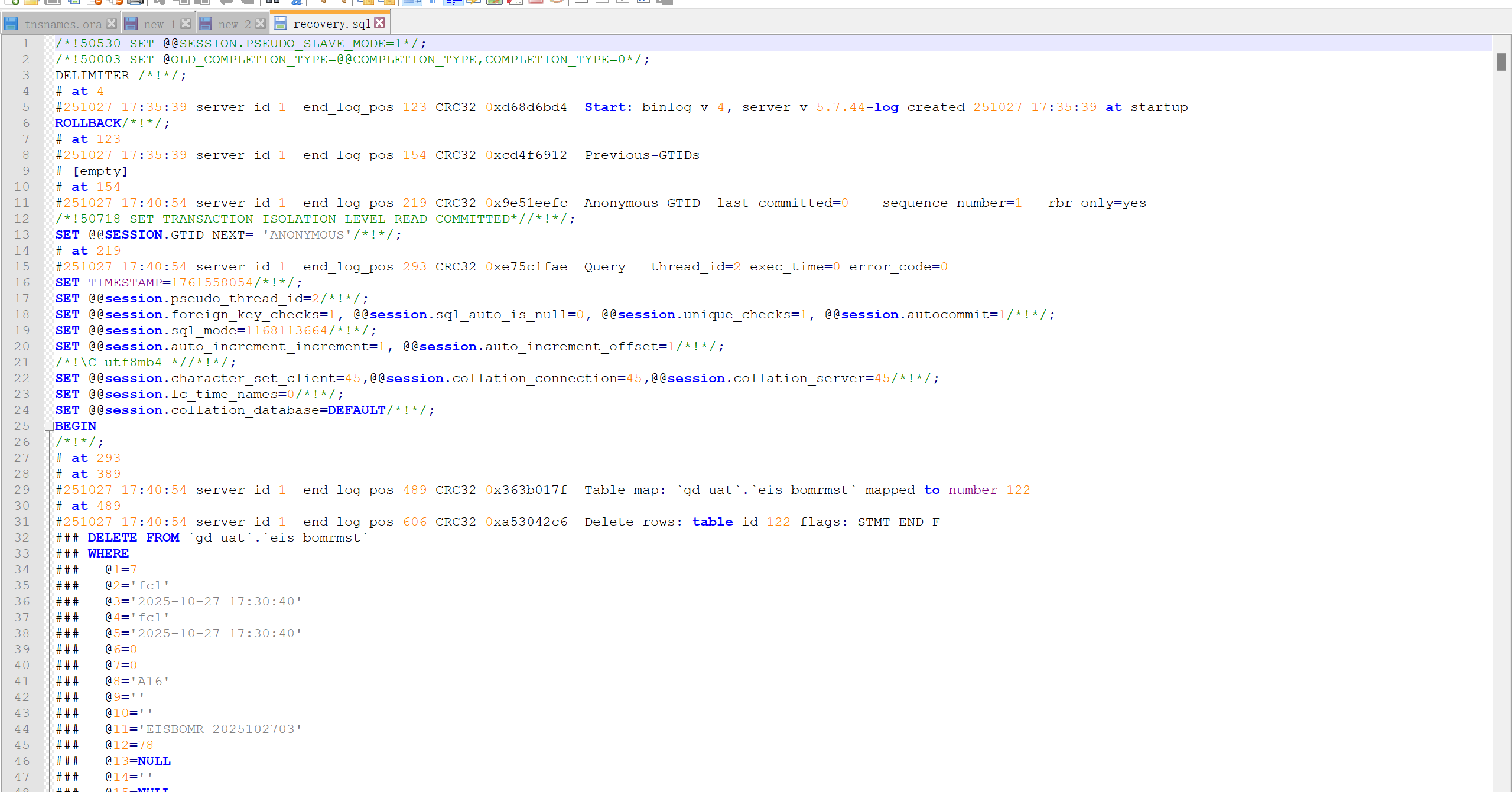Switch to the new 1 tab
The image size is (1512, 792).
click(x=159, y=24)
